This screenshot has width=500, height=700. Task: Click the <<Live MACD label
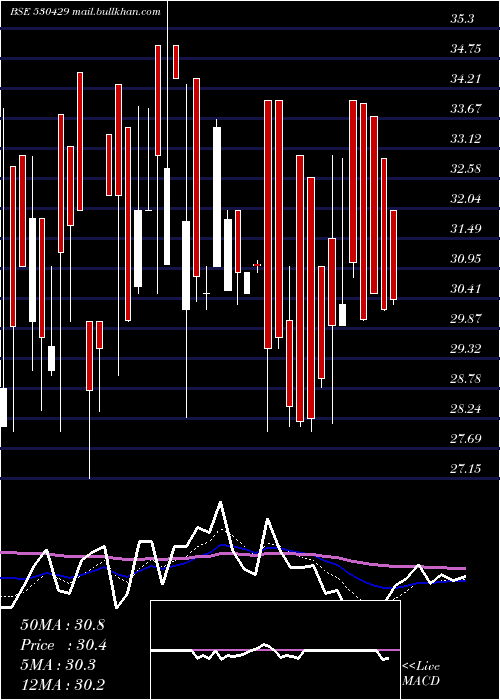(x=421, y=674)
